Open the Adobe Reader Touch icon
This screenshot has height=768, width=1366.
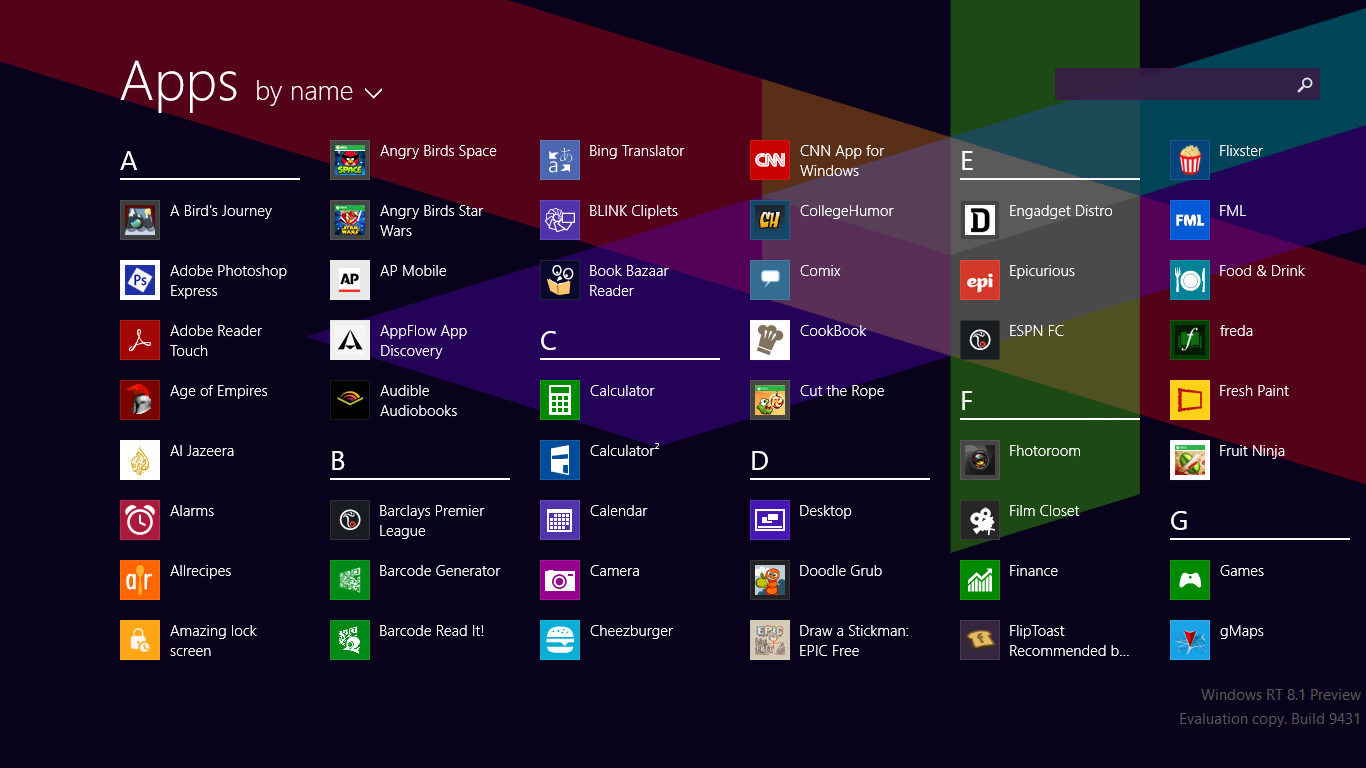click(x=140, y=340)
